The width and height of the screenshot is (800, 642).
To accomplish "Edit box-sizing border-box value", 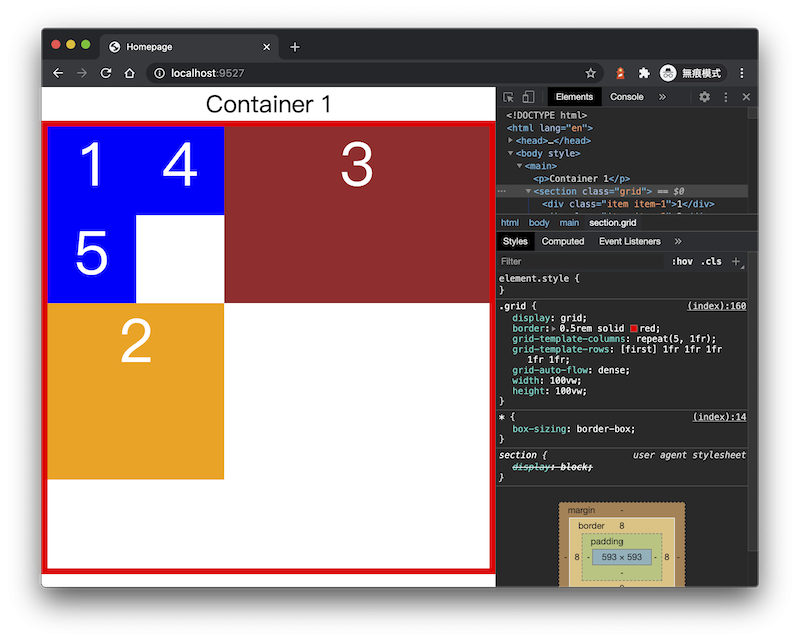I will tap(604, 429).
